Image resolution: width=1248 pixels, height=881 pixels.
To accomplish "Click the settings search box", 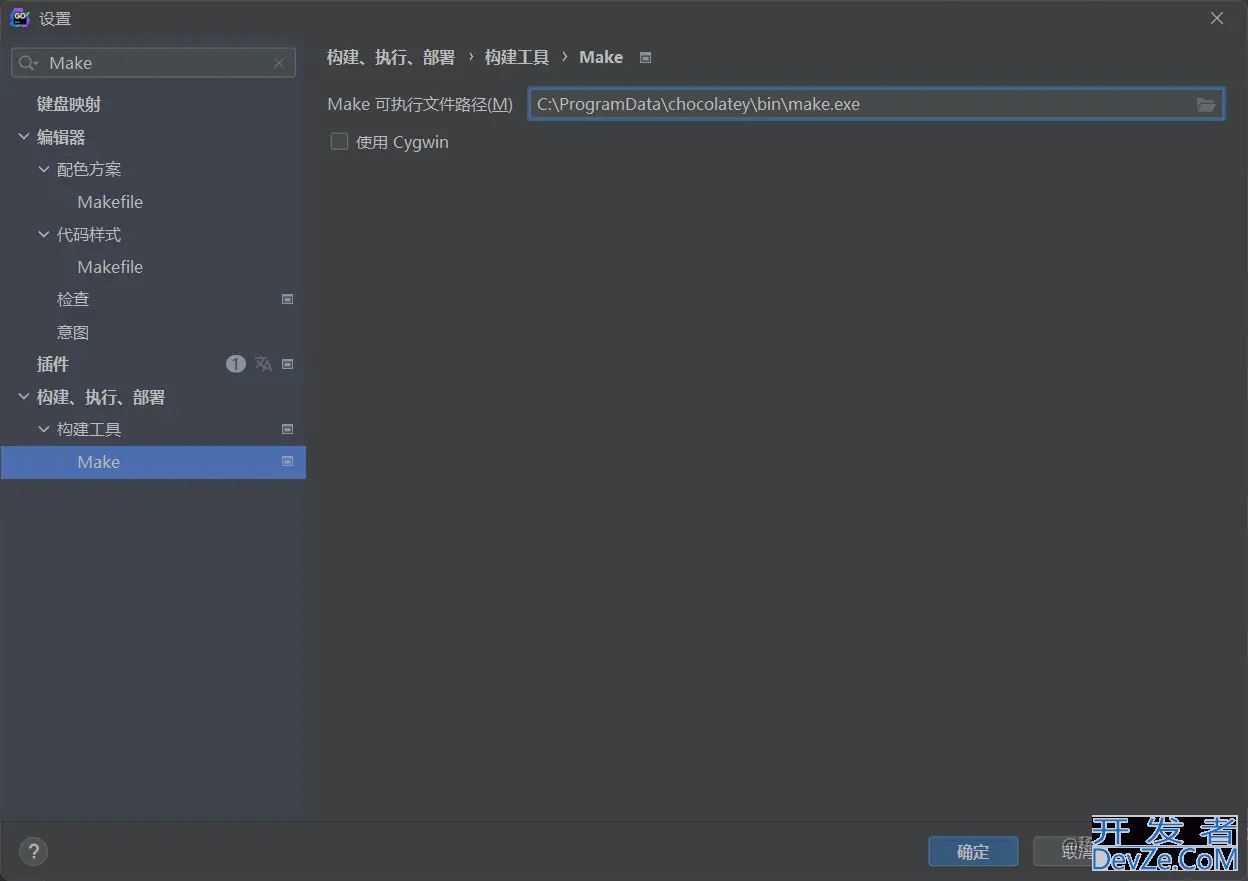I will point(153,63).
